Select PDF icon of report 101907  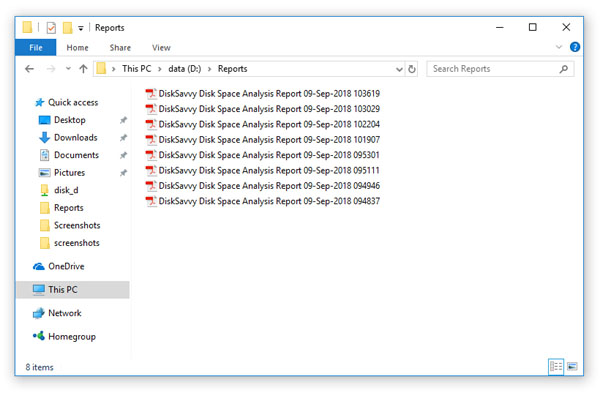(x=151, y=140)
